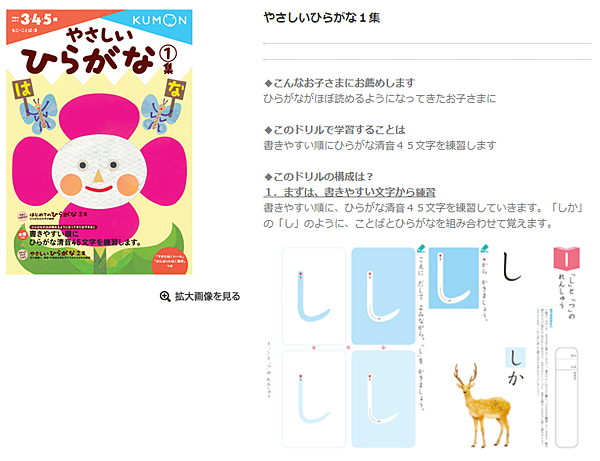Click the な sign held by right butterfly
This screenshot has width=600, height=461.
click(x=176, y=90)
